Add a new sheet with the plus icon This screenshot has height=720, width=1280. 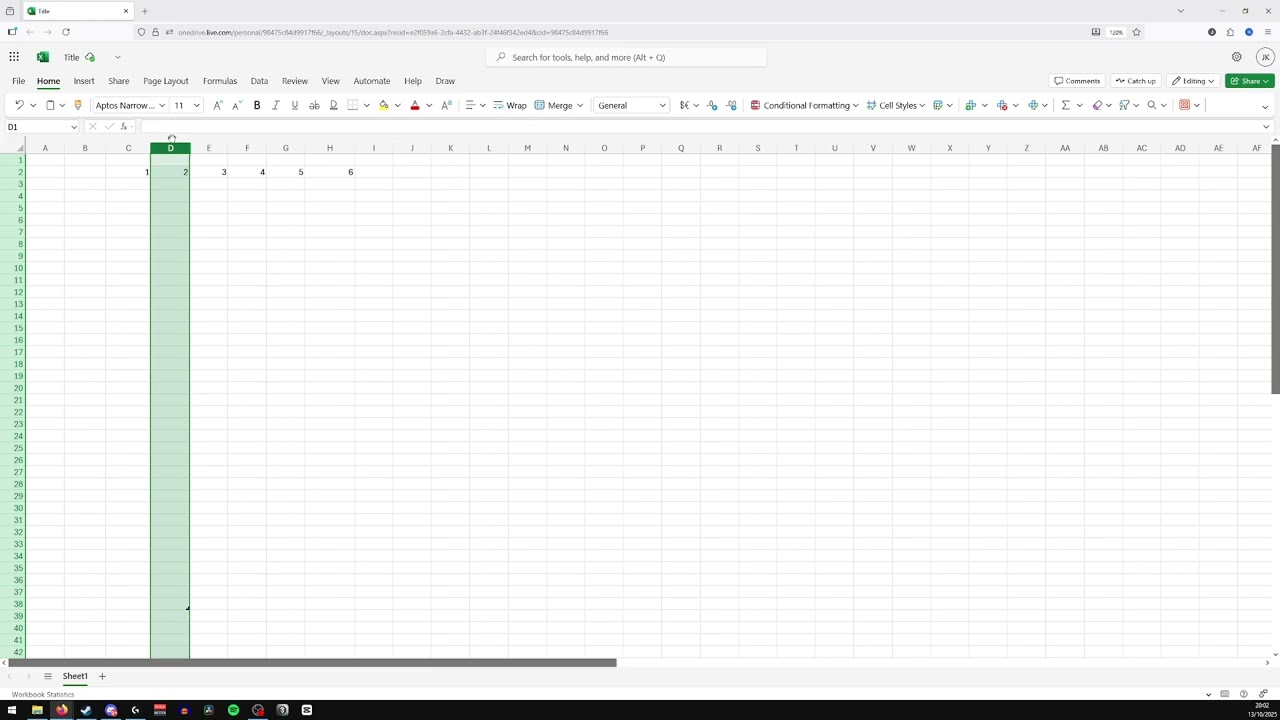pos(101,676)
